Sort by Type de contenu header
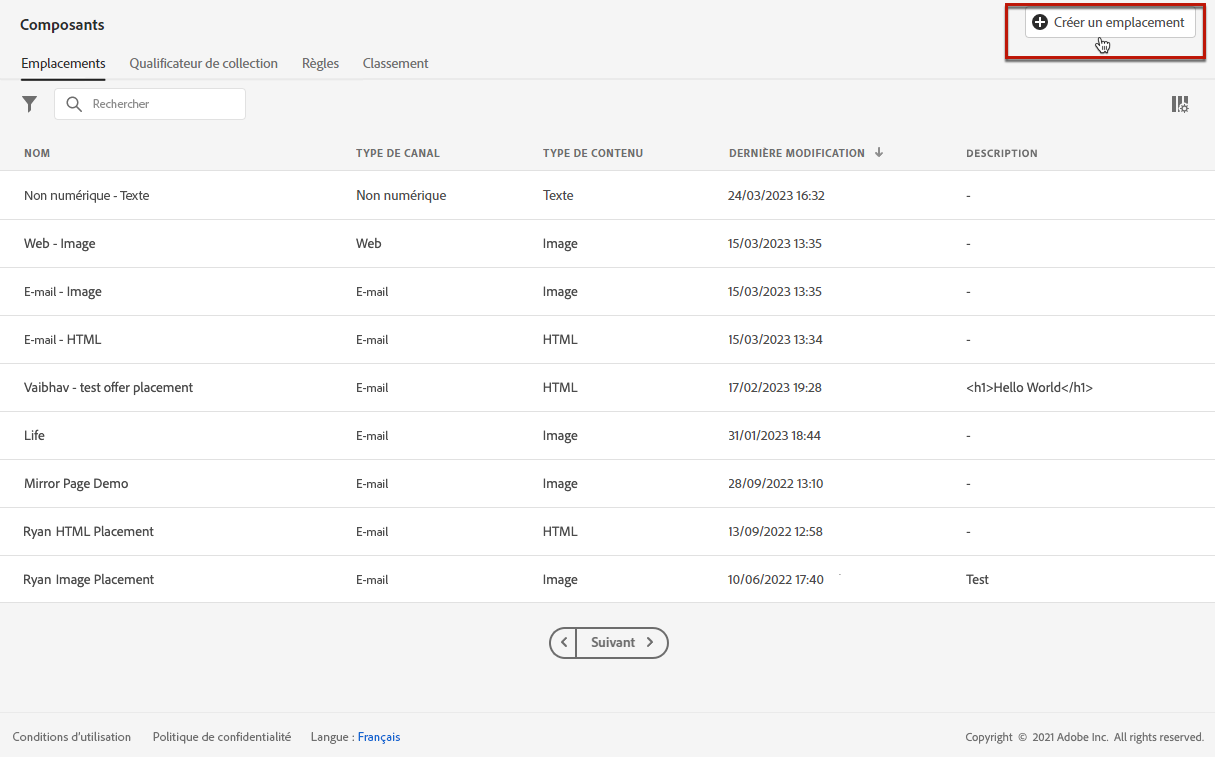This screenshot has width=1215, height=757. (592, 154)
